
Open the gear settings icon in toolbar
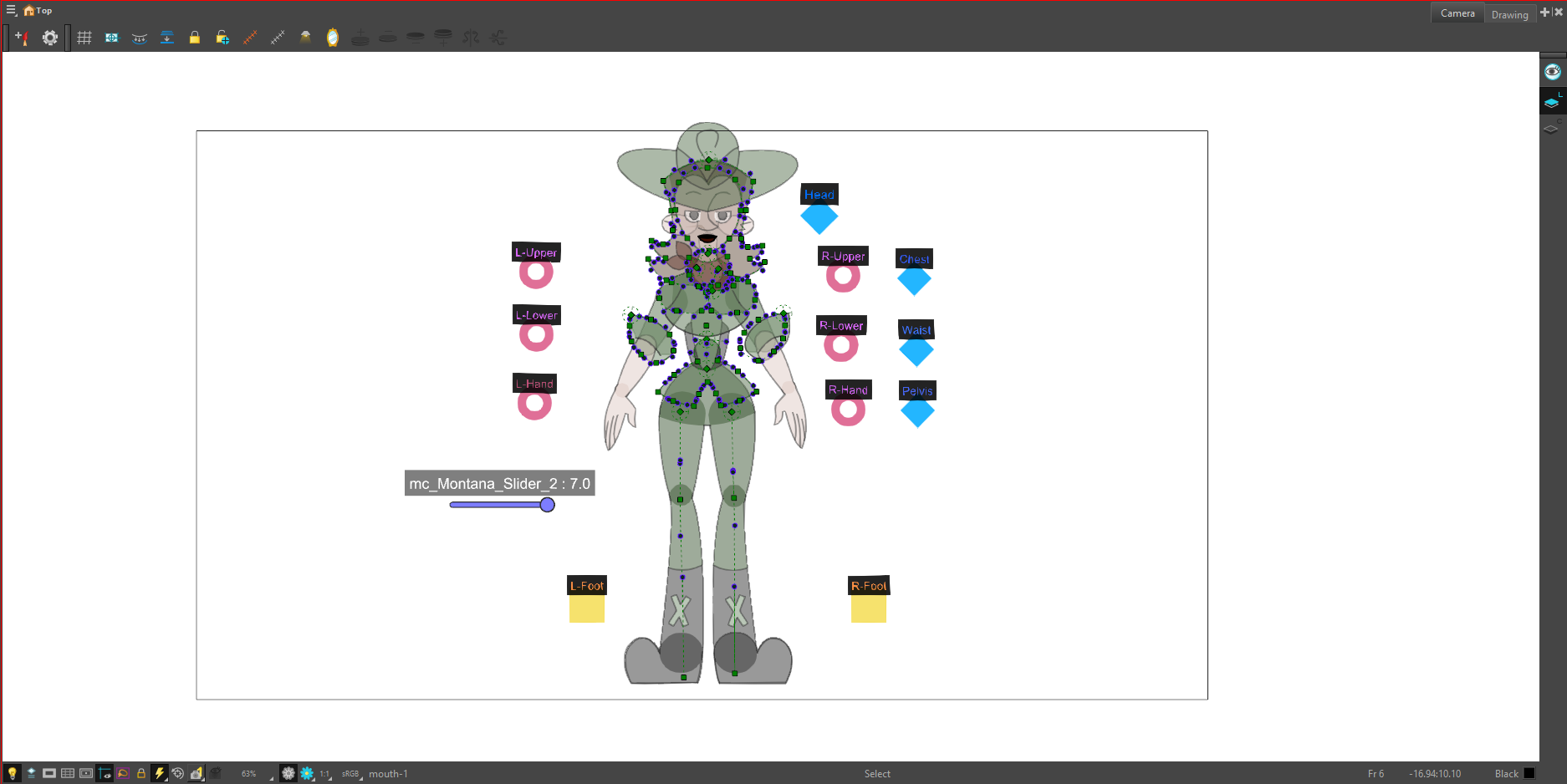[50, 38]
